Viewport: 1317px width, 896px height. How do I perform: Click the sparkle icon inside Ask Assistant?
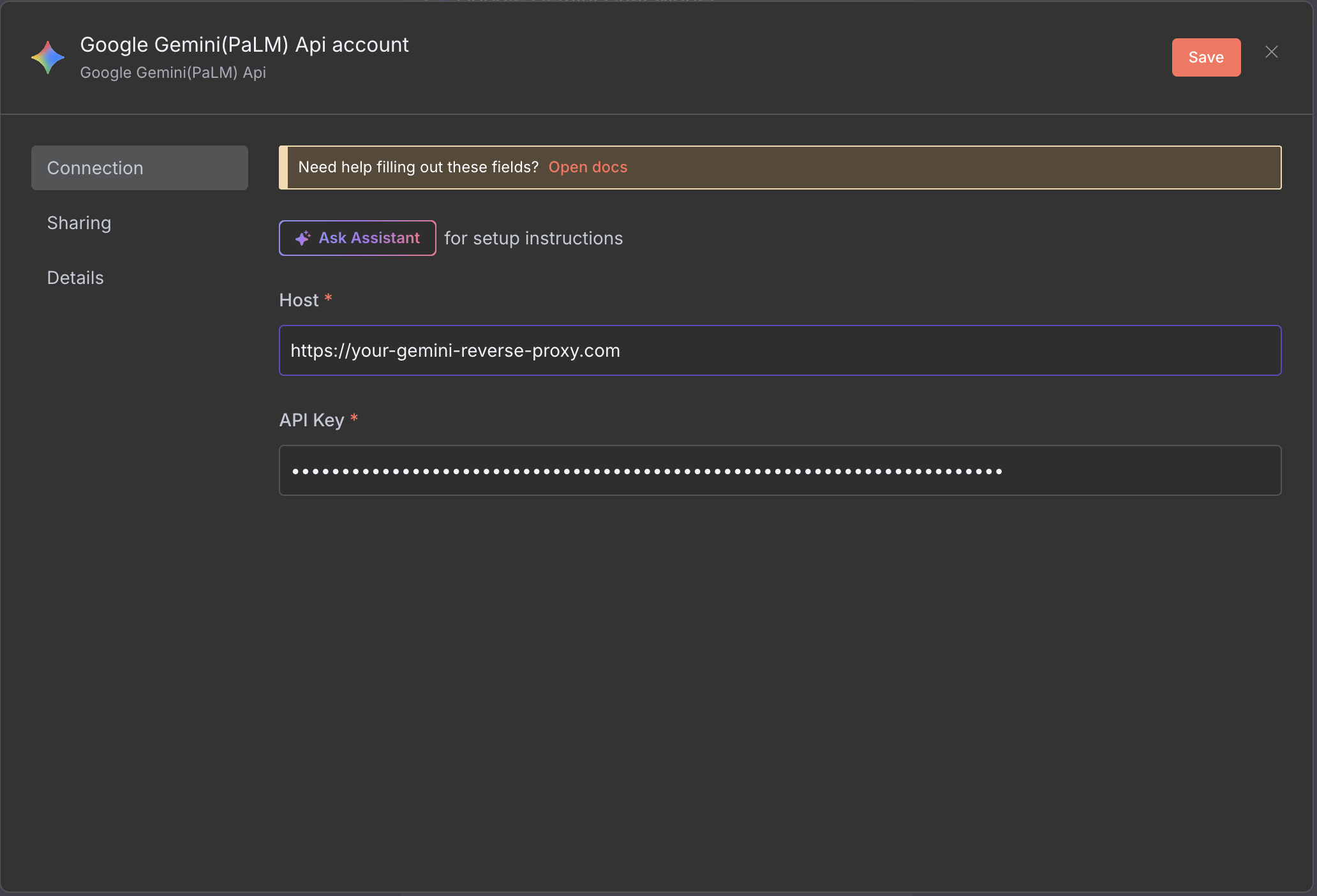302,238
